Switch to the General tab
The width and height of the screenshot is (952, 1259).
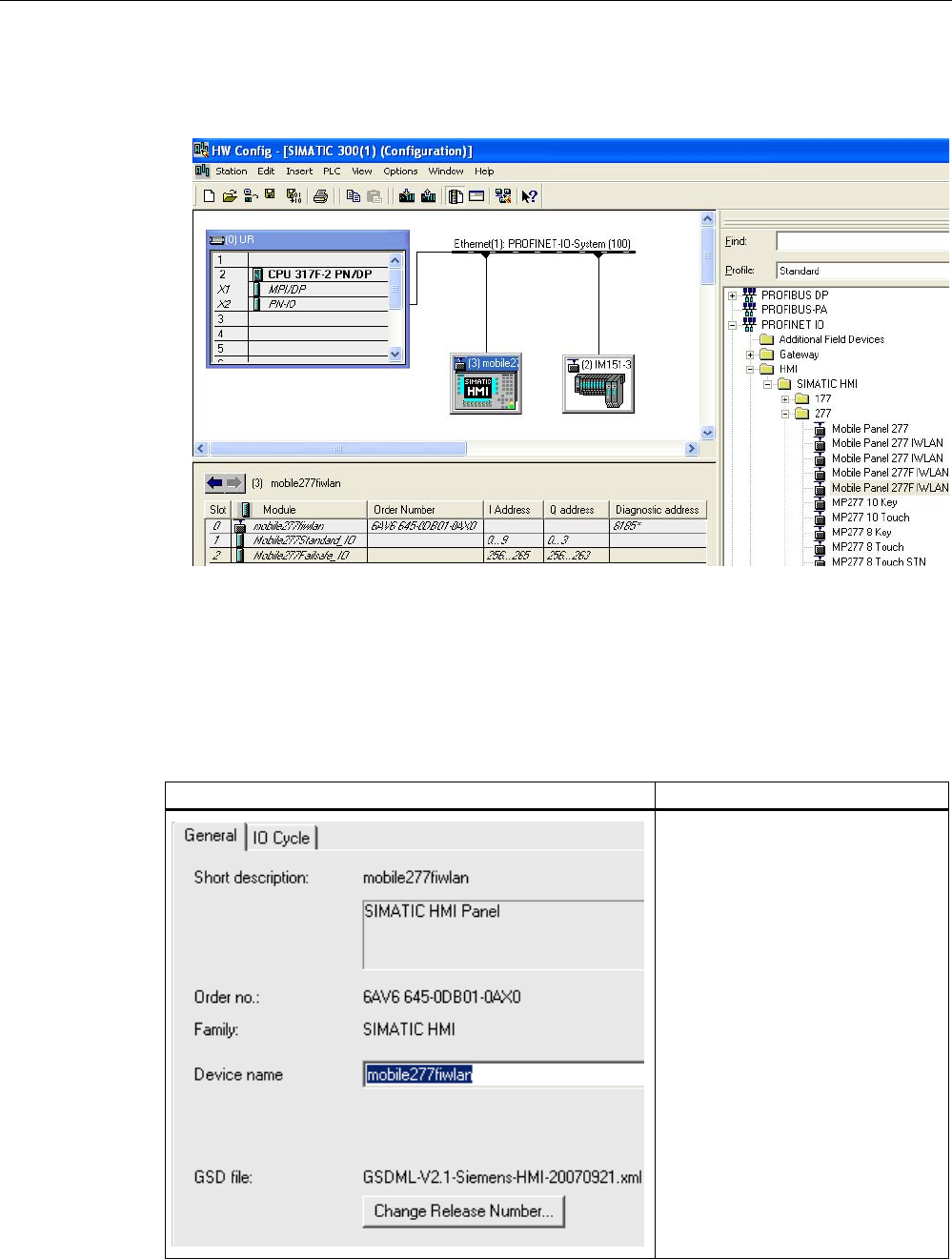coord(210,836)
